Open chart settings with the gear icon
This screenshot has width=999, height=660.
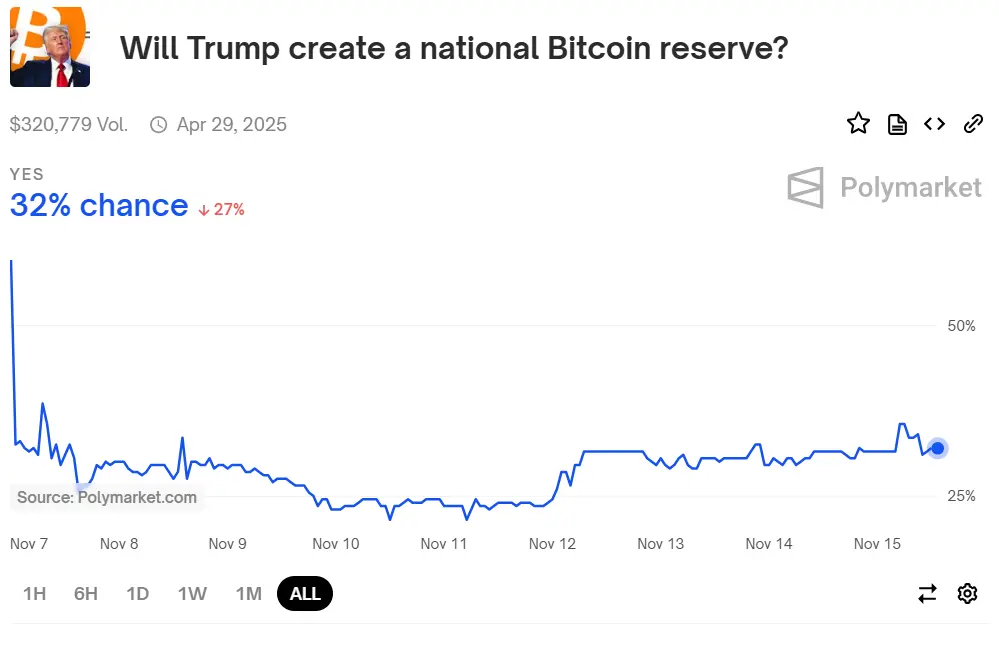point(967,593)
